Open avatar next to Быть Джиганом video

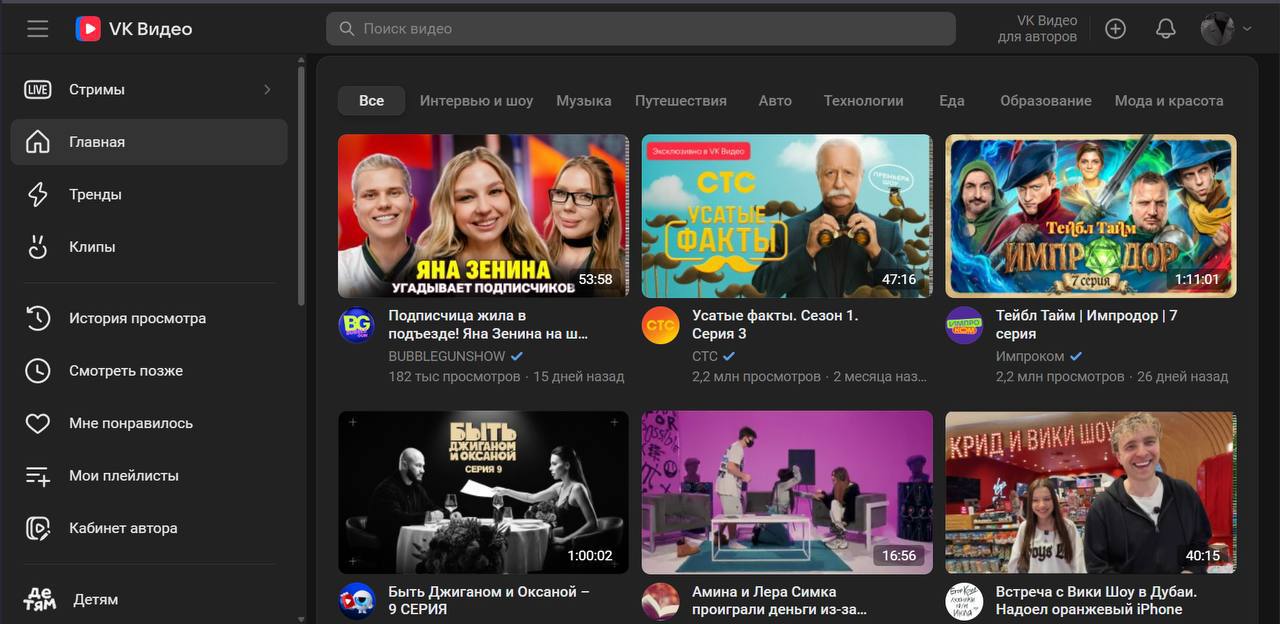click(x=357, y=601)
